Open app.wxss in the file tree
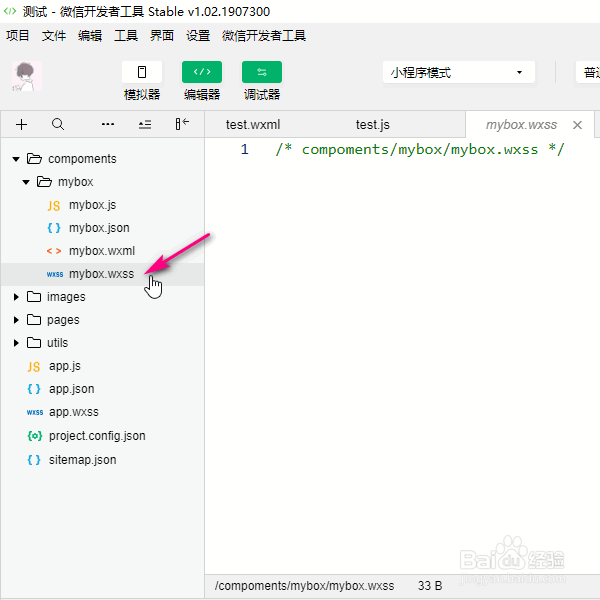 [x=103, y=412]
